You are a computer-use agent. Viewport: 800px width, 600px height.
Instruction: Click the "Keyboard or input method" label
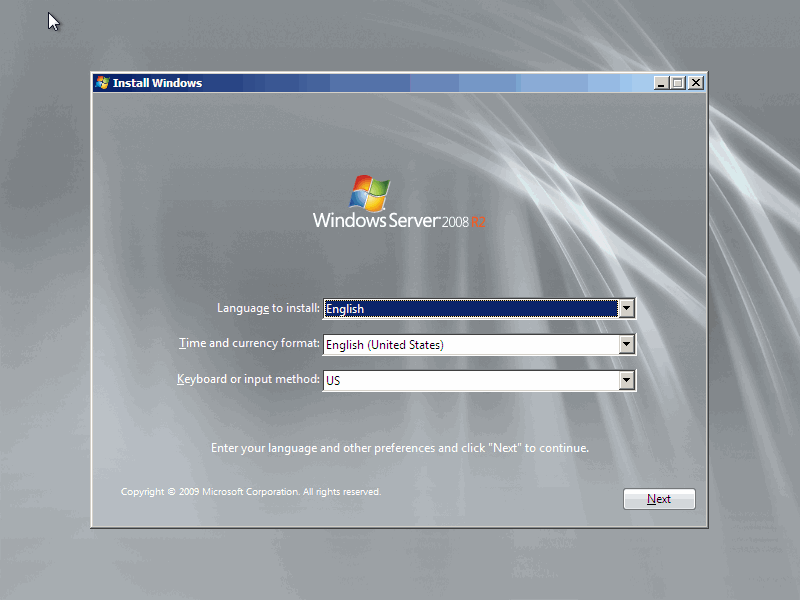point(248,379)
